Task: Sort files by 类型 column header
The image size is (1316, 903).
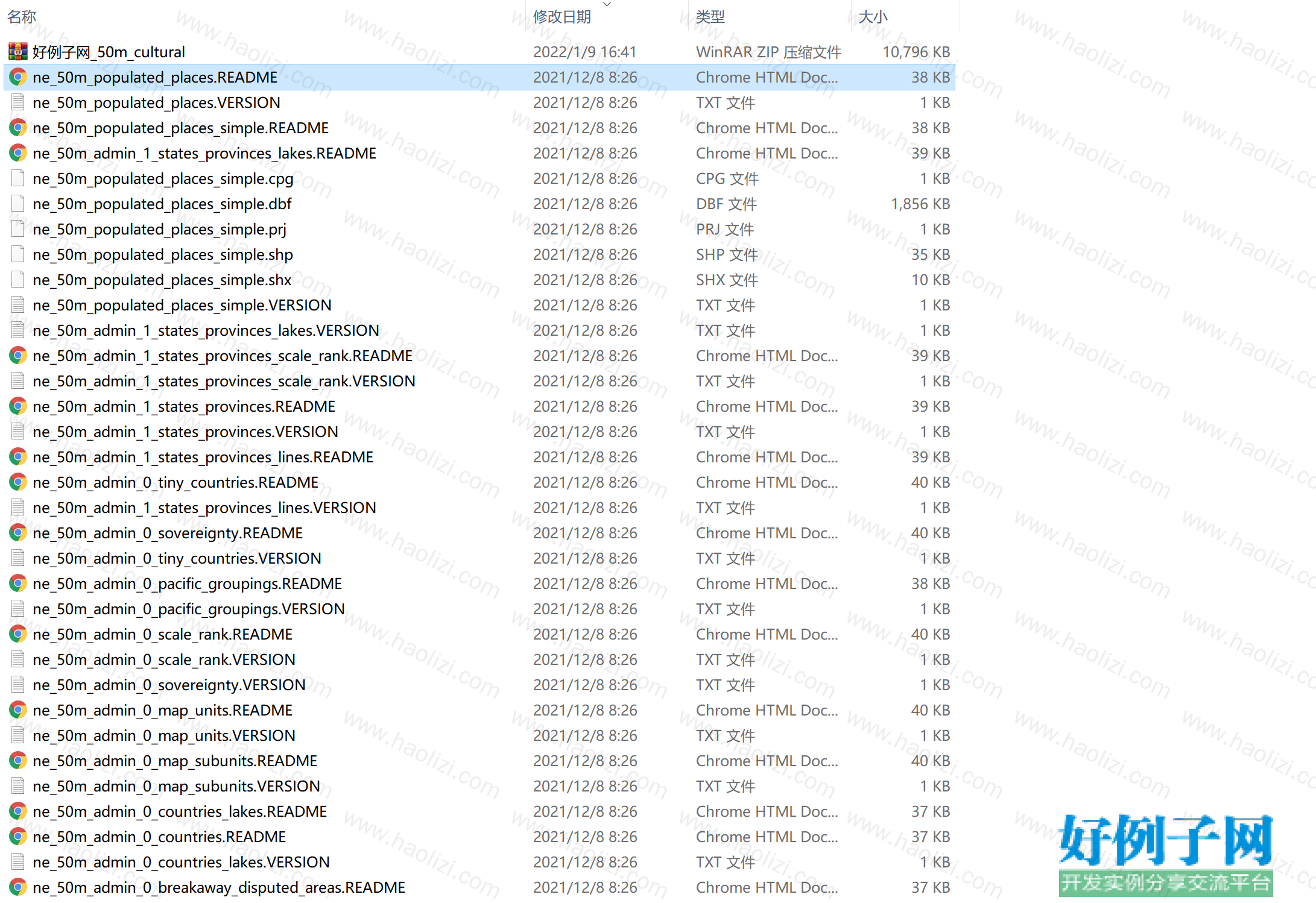Action: pyautogui.click(x=710, y=17)
